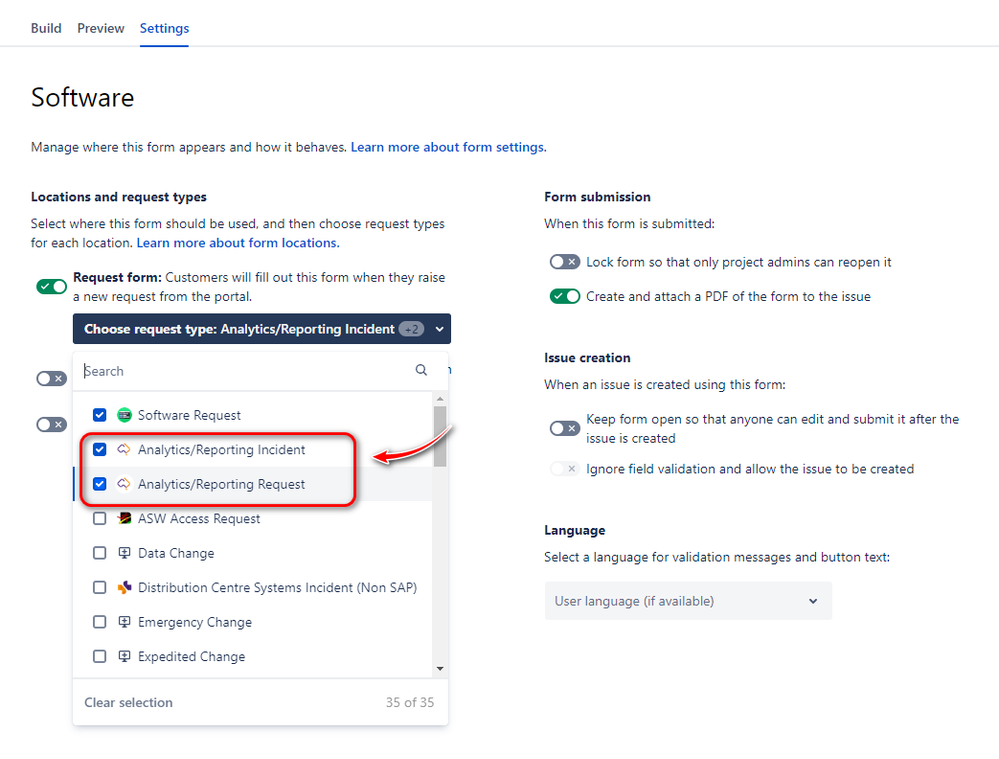Click the 'Analytics/Reporting Incident' option label

[222, 450]
